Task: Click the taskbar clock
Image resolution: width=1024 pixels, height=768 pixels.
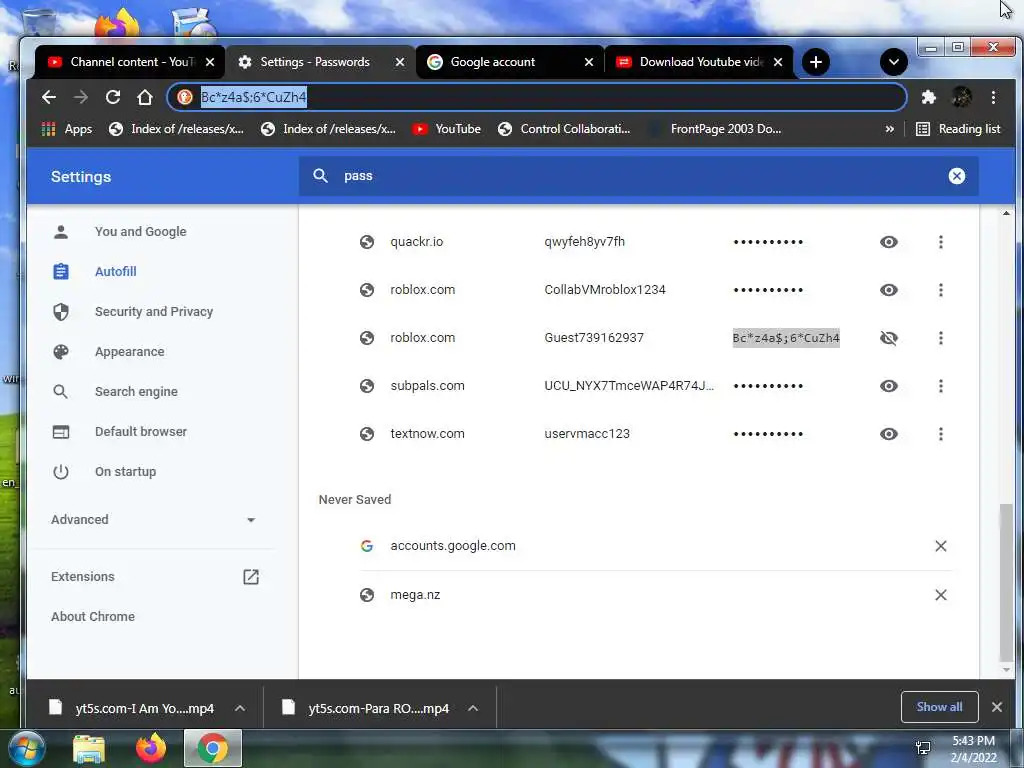Action: [x=973, y=749]
